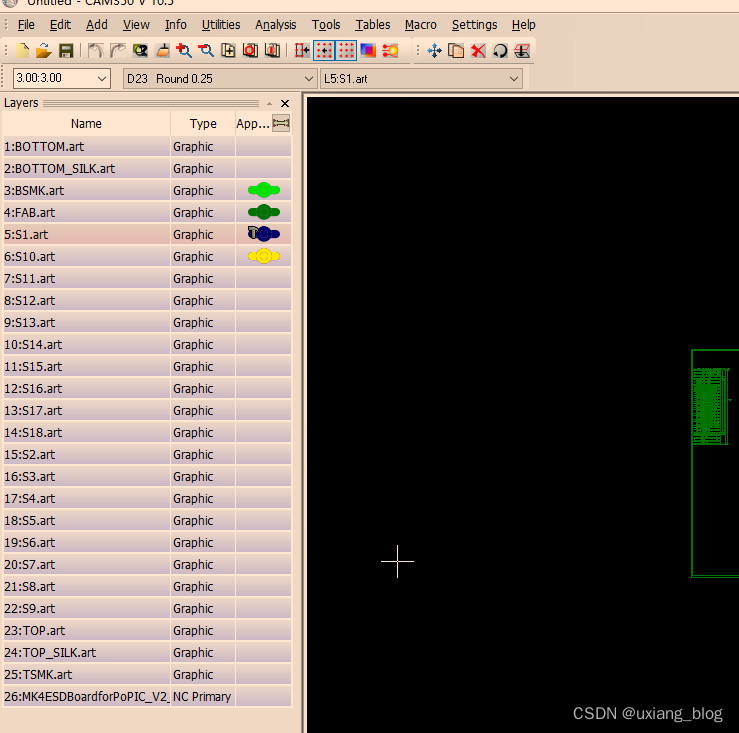The image size is (739, 733).
Task: Click the highlight sun-shaped toolbar icon
Action: pos(390,50)
